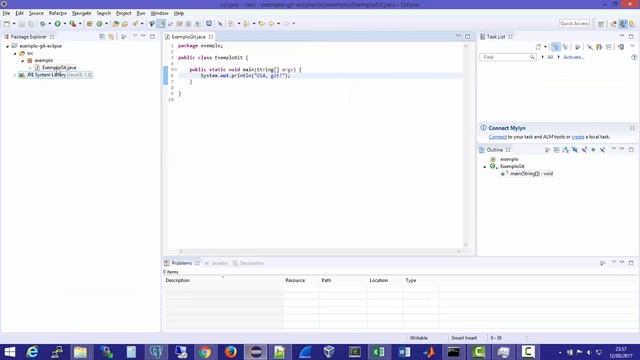Click the Find field in Task List
Viewport: 640px width, 360px height.
(x=507, y=57)
